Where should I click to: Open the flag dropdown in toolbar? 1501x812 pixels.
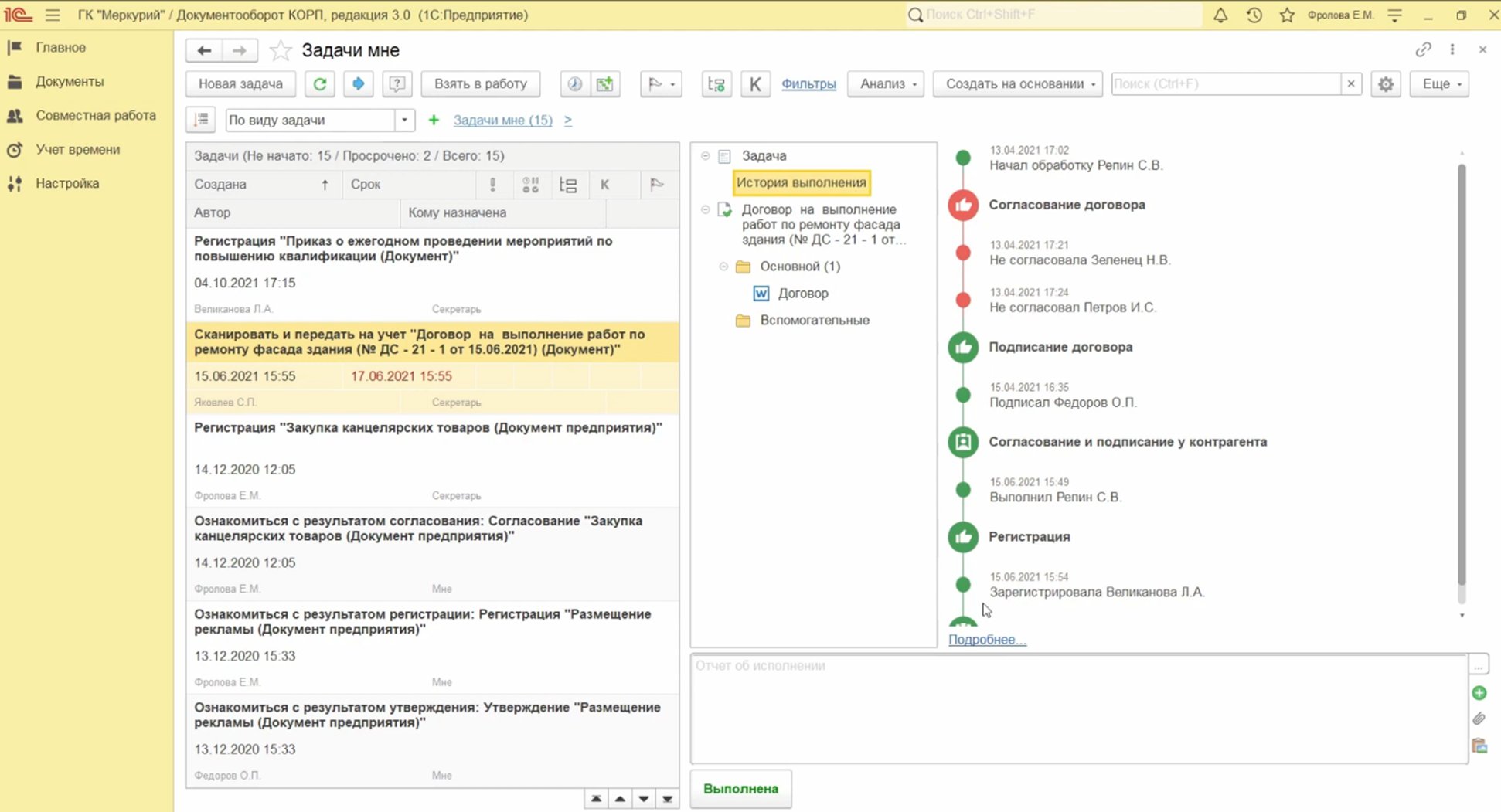click(x=661, y=83)
